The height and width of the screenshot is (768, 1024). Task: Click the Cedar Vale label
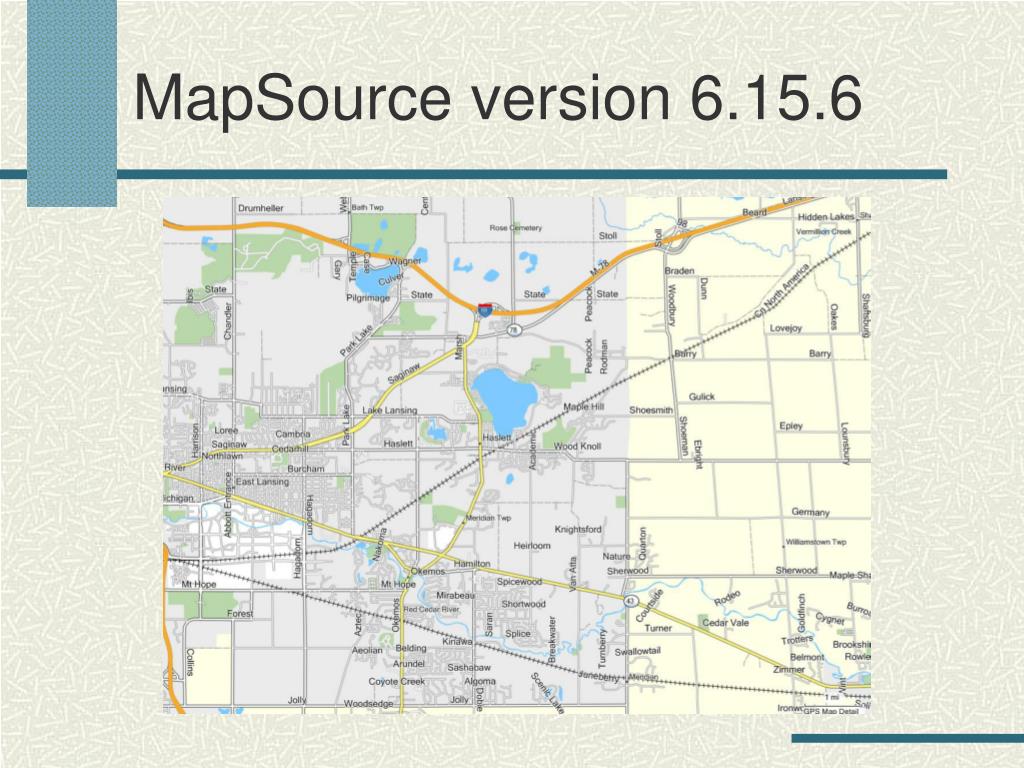coord(726,622)
